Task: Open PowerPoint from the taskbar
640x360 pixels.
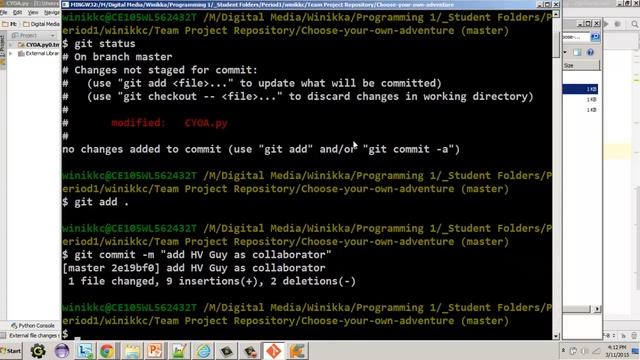Action: tap(155, 351)
